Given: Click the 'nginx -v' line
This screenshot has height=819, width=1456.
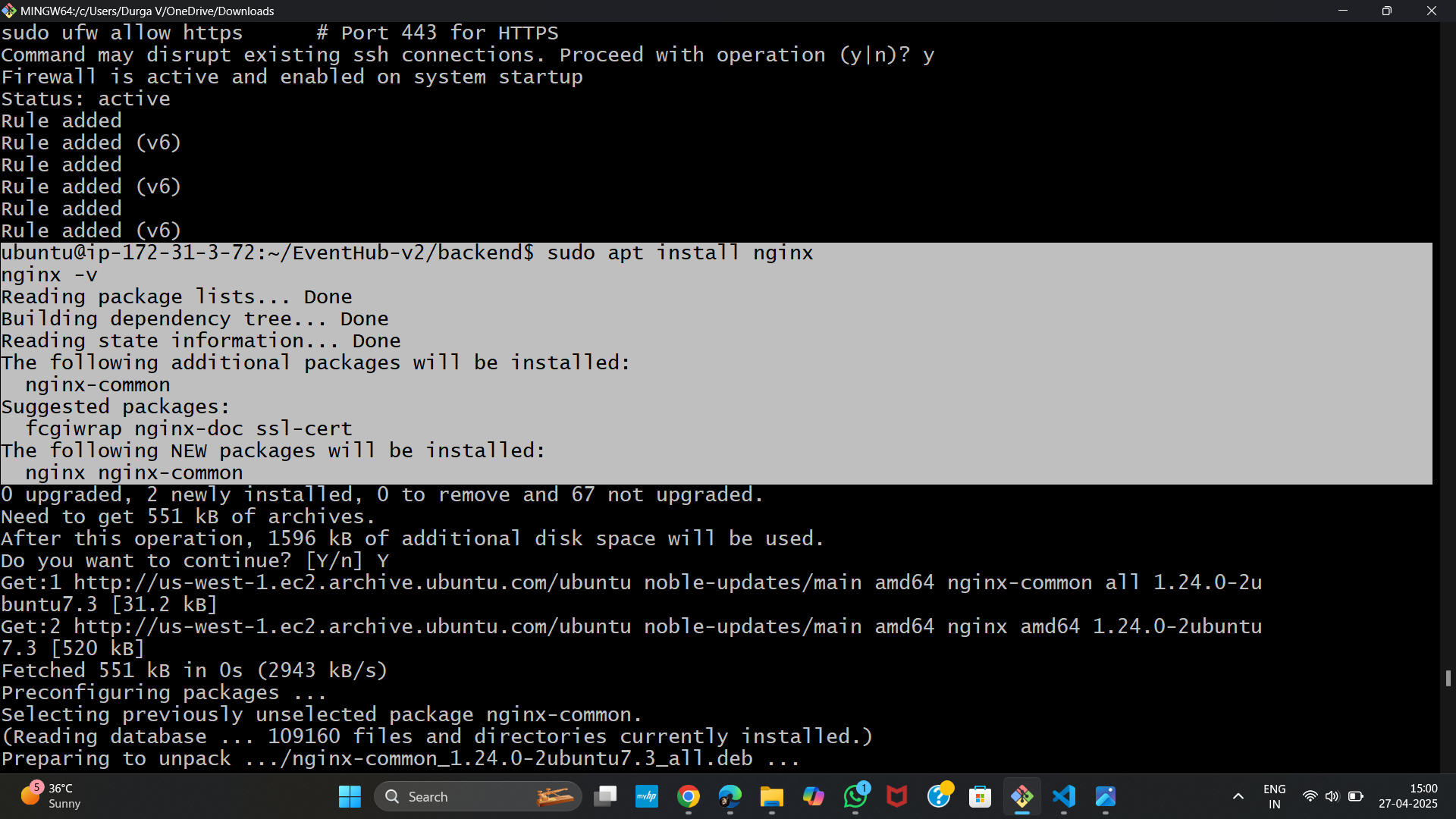Looking at the screenshot, I should click(x=49, y=275).
